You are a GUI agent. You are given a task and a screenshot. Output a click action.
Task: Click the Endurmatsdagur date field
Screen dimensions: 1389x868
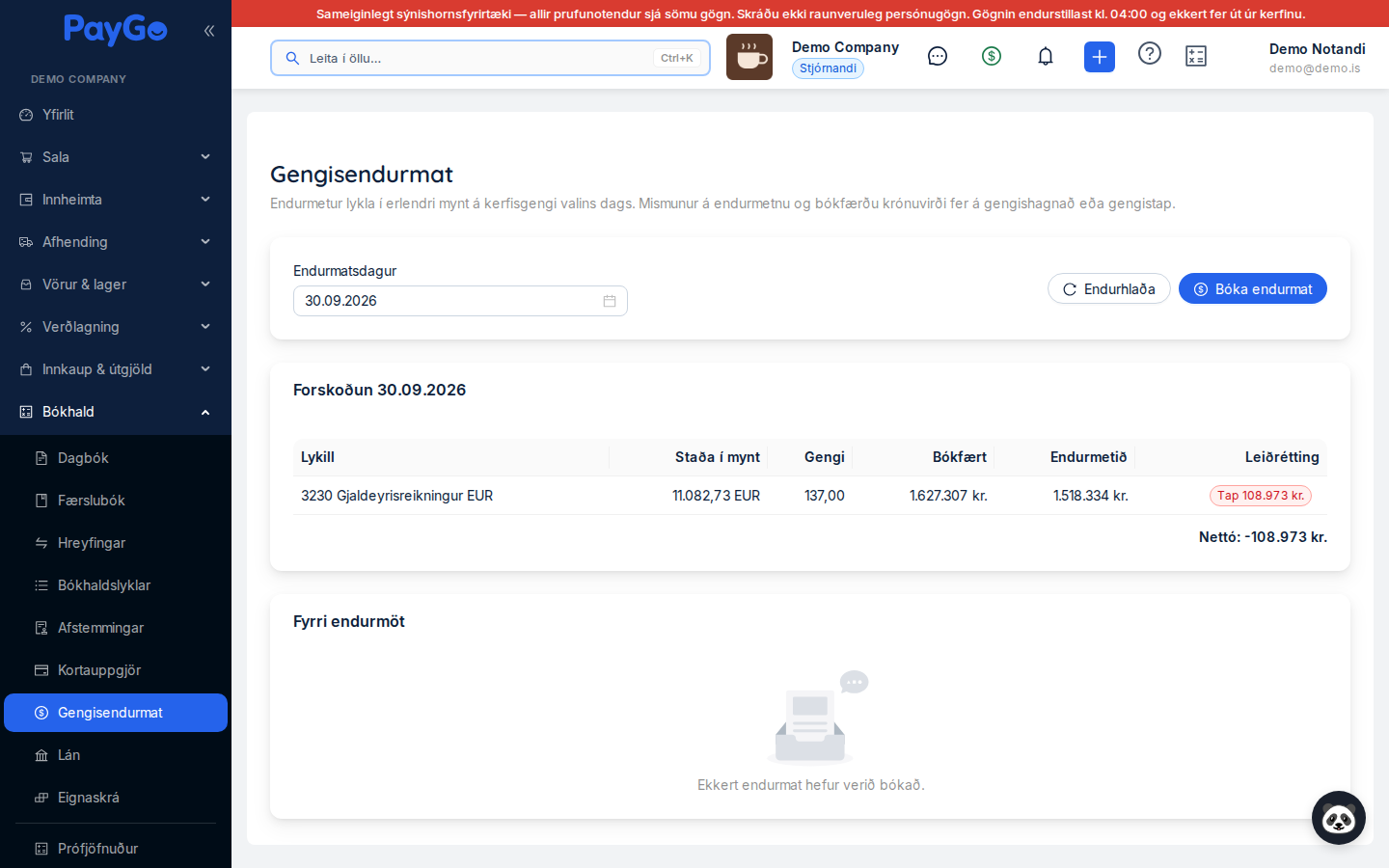[460, 301]
